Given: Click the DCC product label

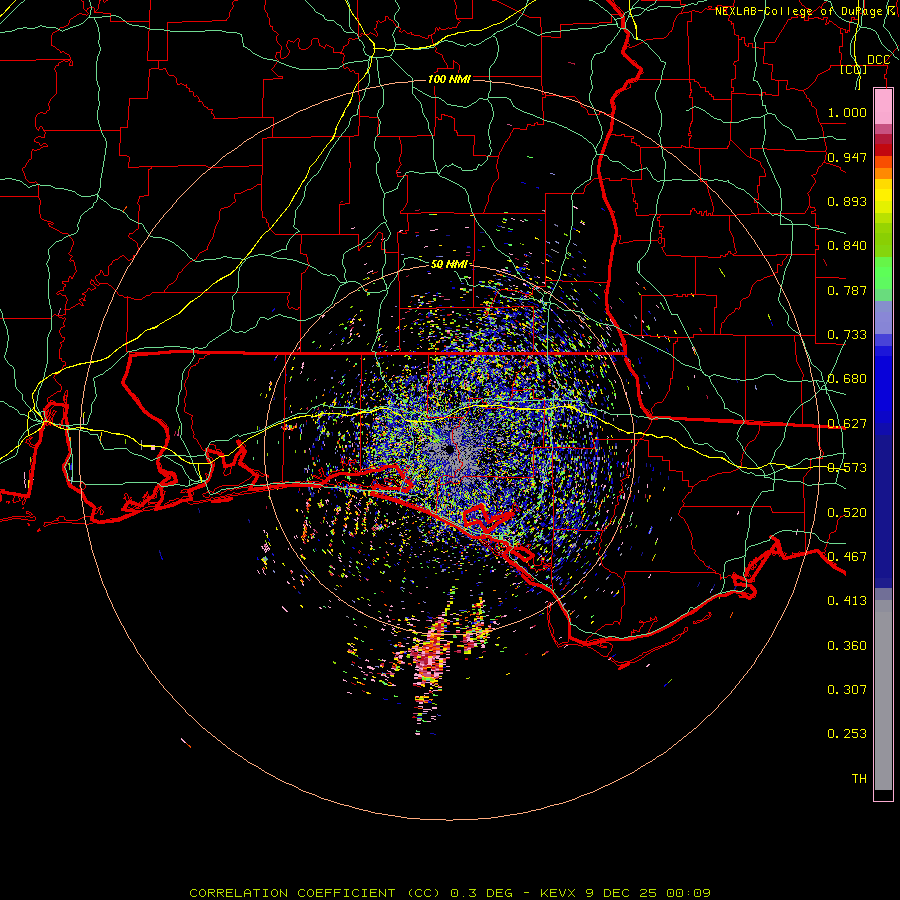Looking at the screenshot, I should (x=878, y=60).
